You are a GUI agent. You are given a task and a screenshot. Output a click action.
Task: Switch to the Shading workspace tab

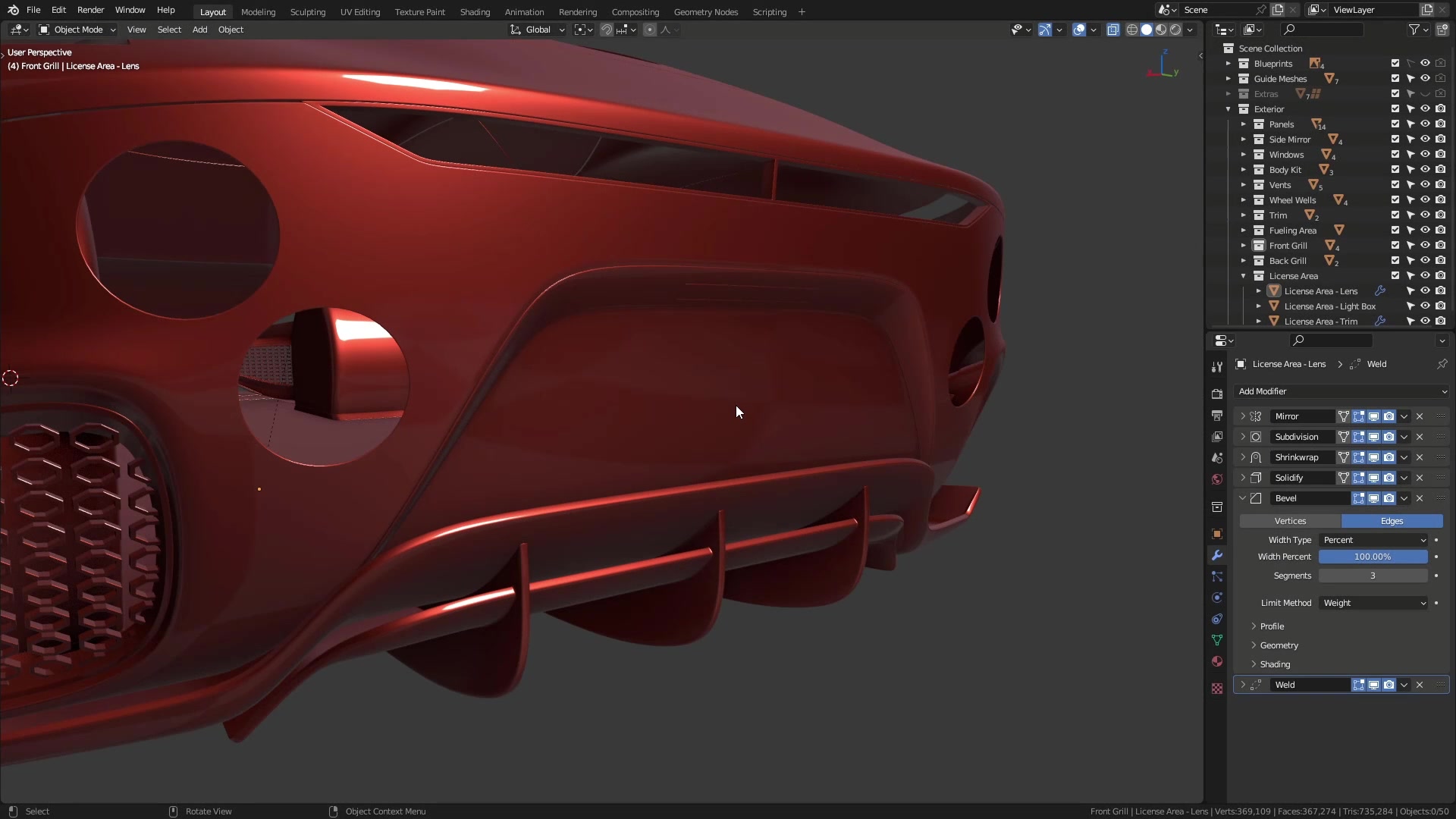475,12
